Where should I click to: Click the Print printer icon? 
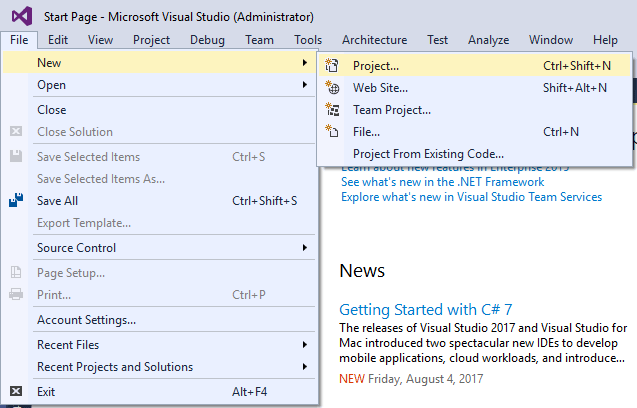[x=16, y=294]
